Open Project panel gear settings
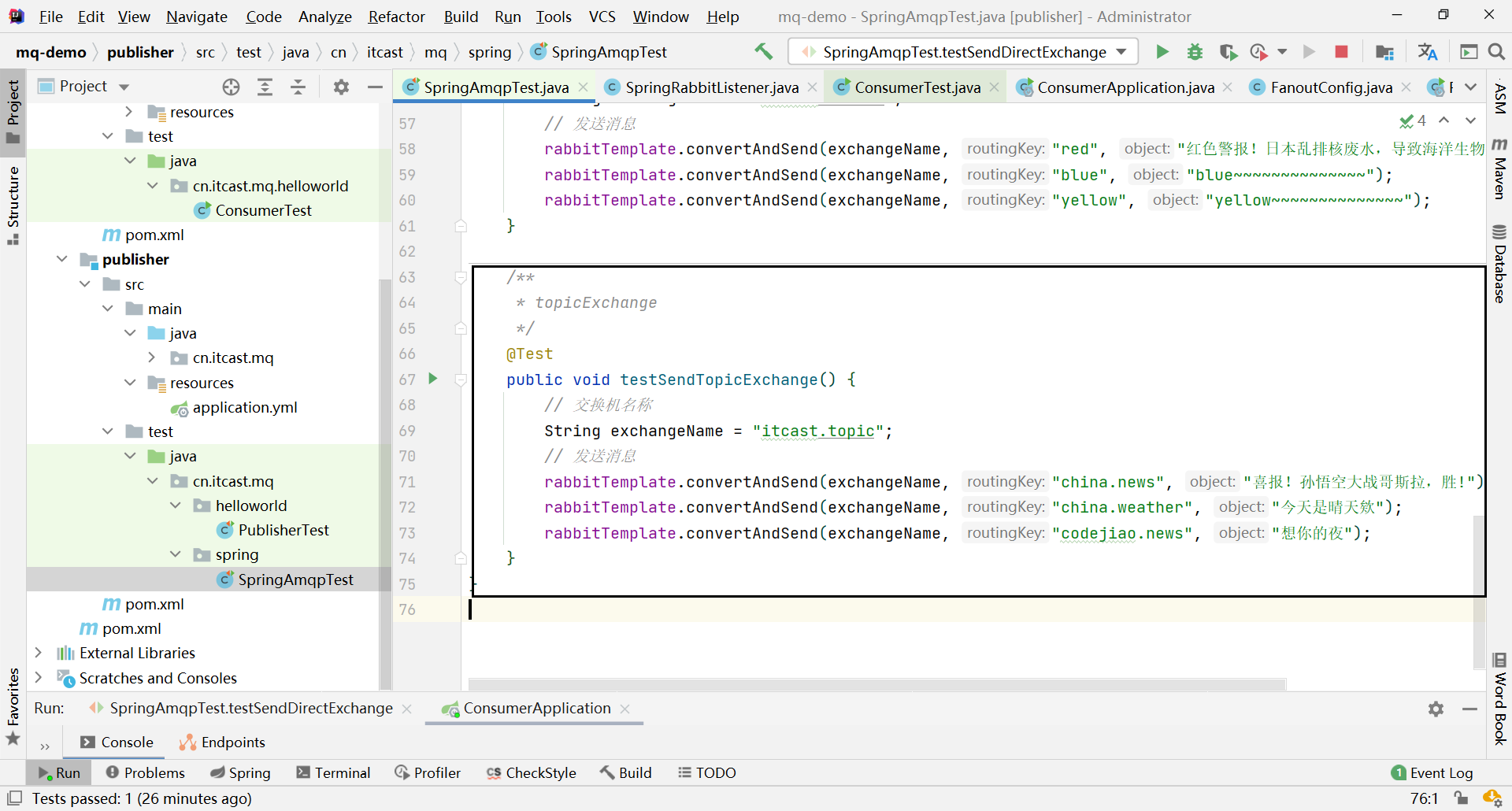This screenshot has height=811, width=1512. pyautogui.click(x=340, y=87)
